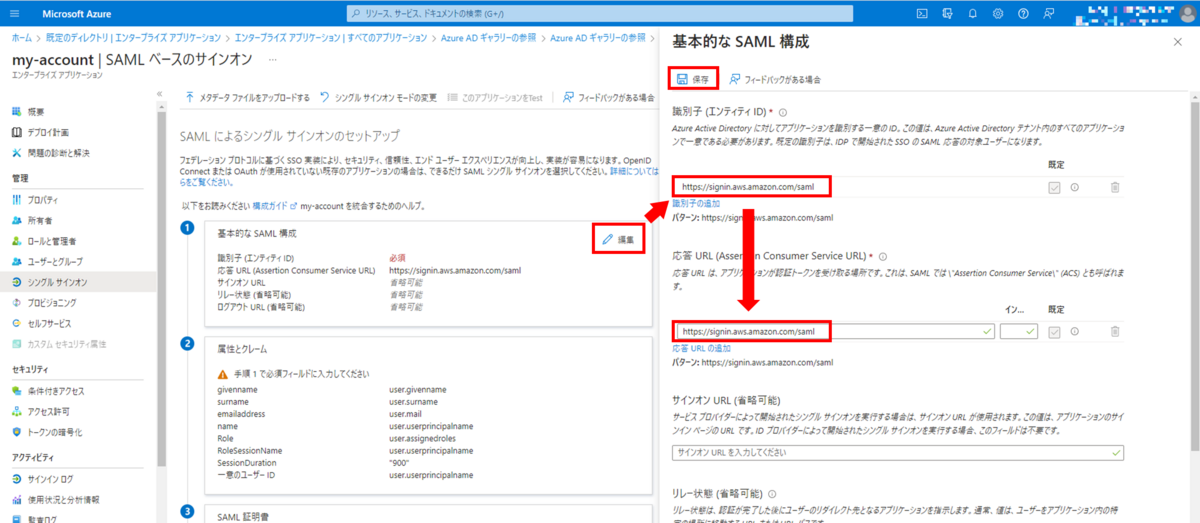Viewport: 1200px width, 523px height.
Task: Click フィードバックがある場合 in main toolbar
Action: [x=609, y=98]
